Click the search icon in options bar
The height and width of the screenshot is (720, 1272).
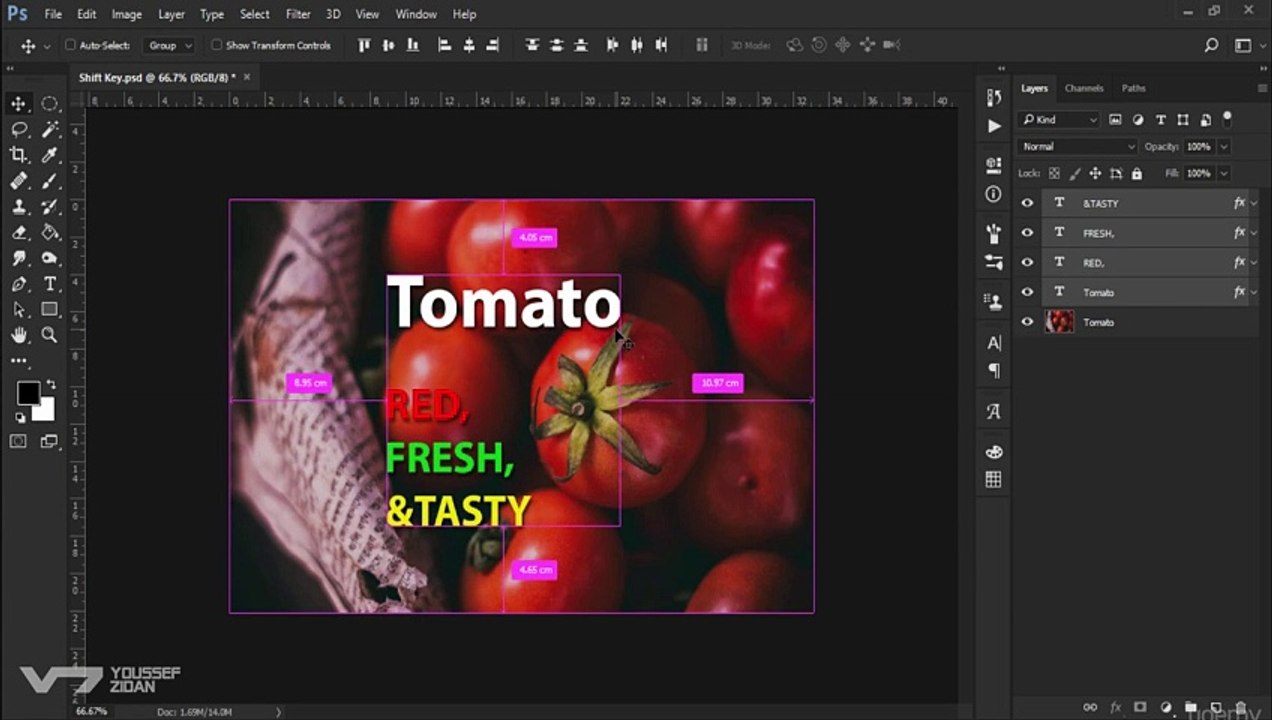[1211, 45]
